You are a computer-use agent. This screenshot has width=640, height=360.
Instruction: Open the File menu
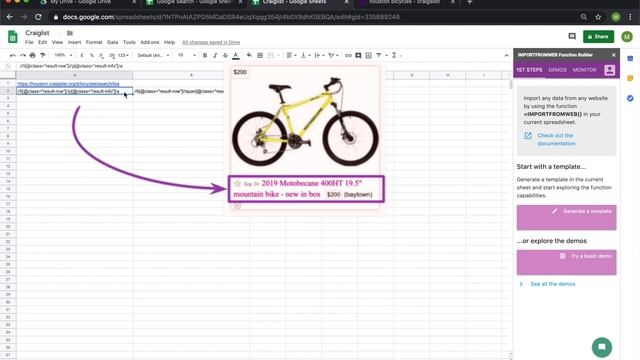tap(29, 42)
